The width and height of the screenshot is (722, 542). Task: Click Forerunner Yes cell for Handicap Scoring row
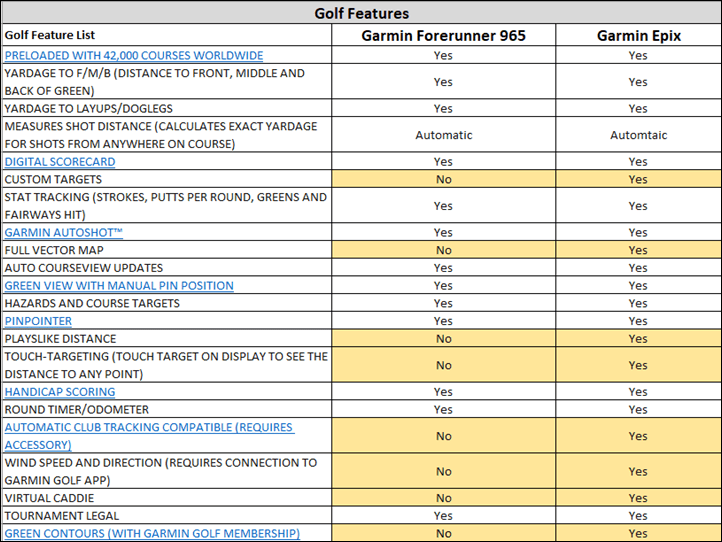pos(443,392)
